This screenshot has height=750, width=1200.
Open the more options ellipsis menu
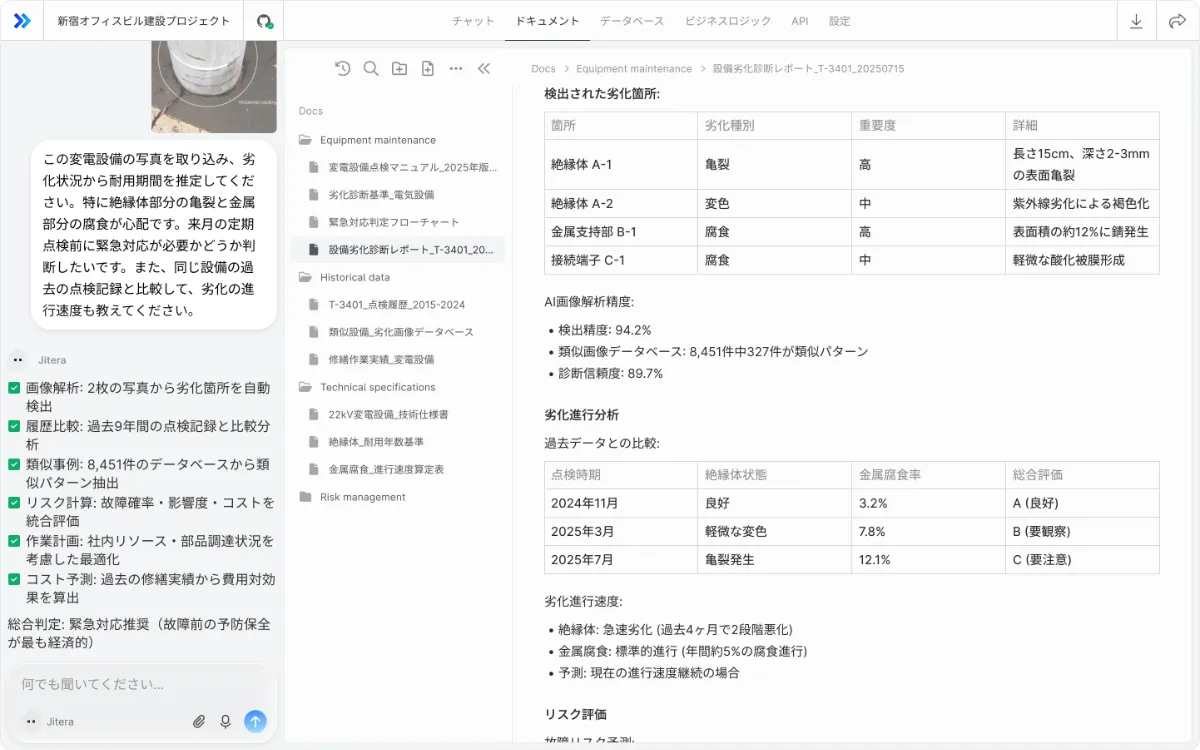click(x=456, y=69)
